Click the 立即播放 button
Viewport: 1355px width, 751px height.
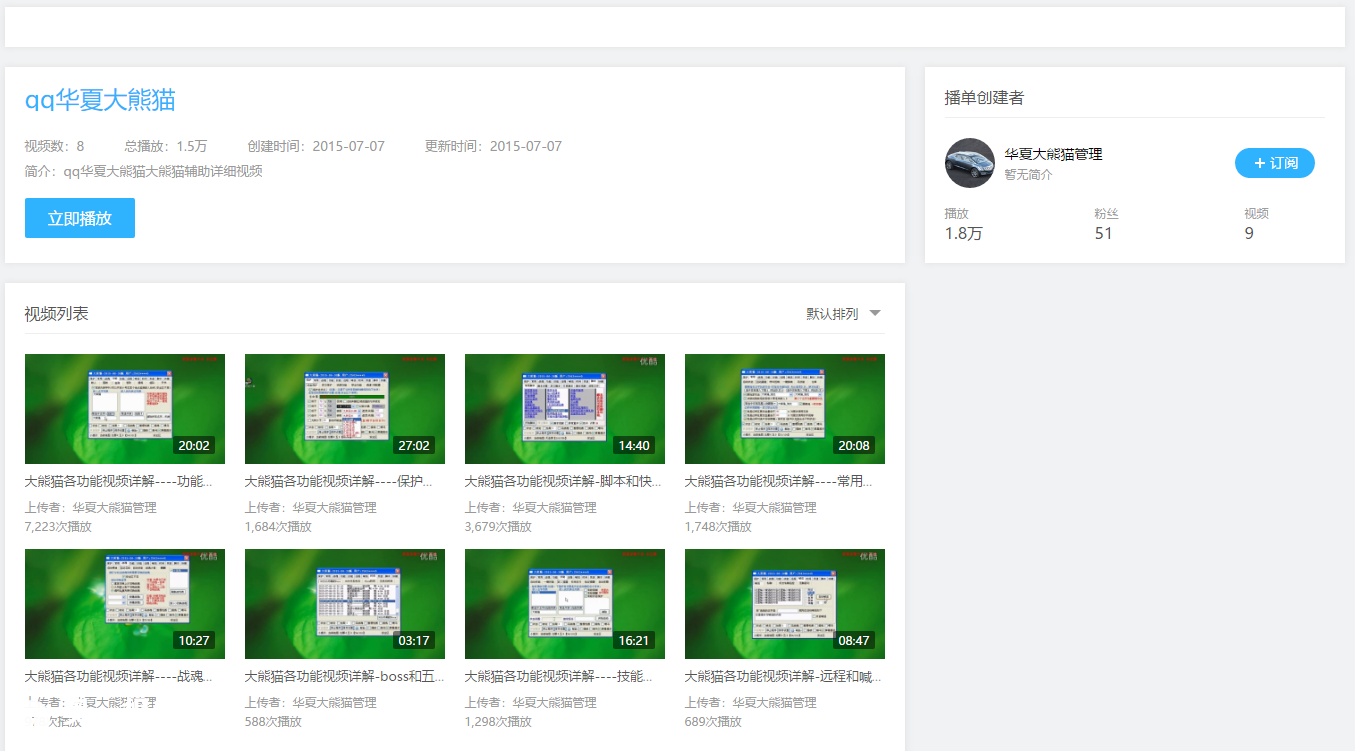point(80,218)
